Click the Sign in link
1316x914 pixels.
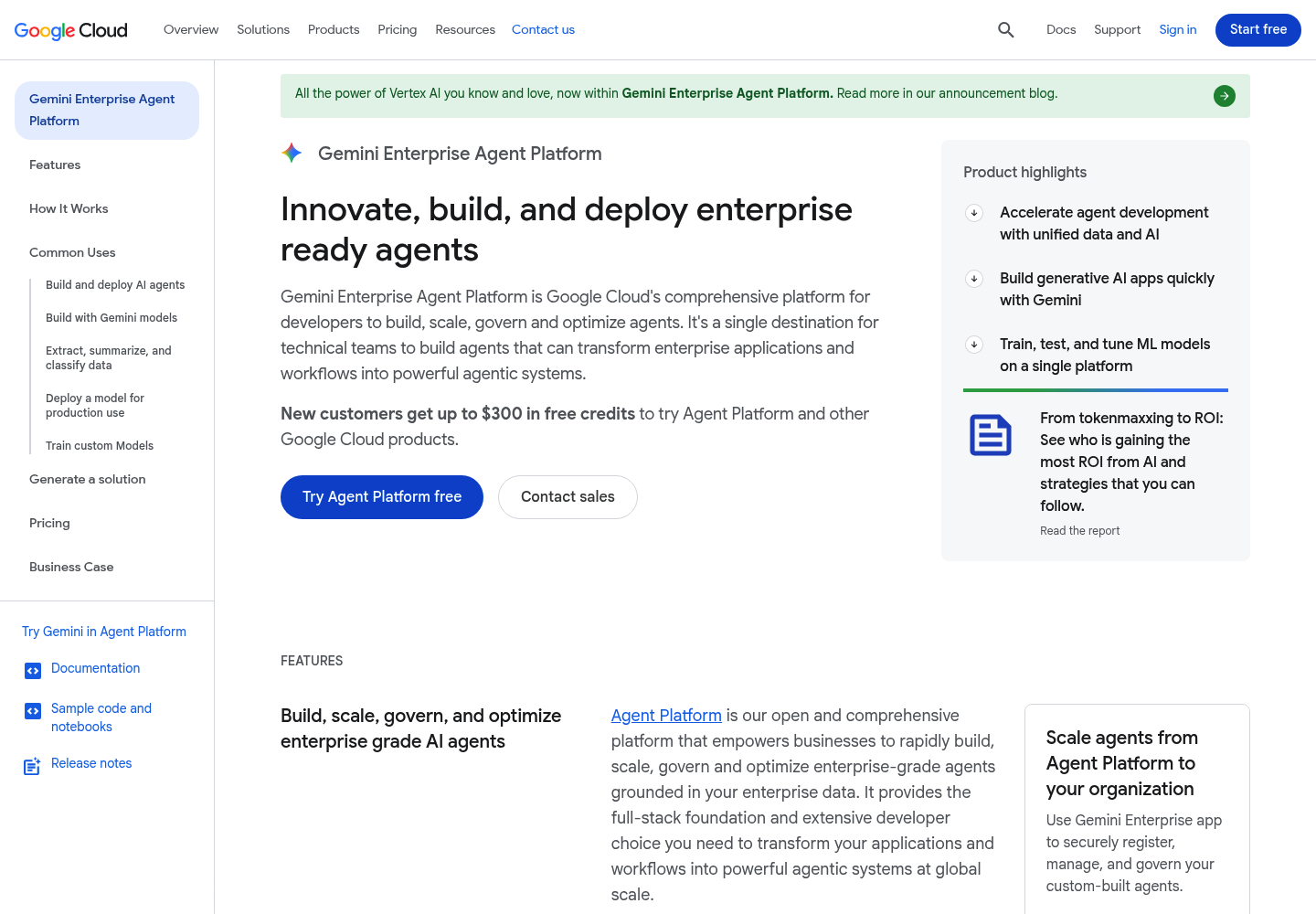click(x=1178, y=30)
